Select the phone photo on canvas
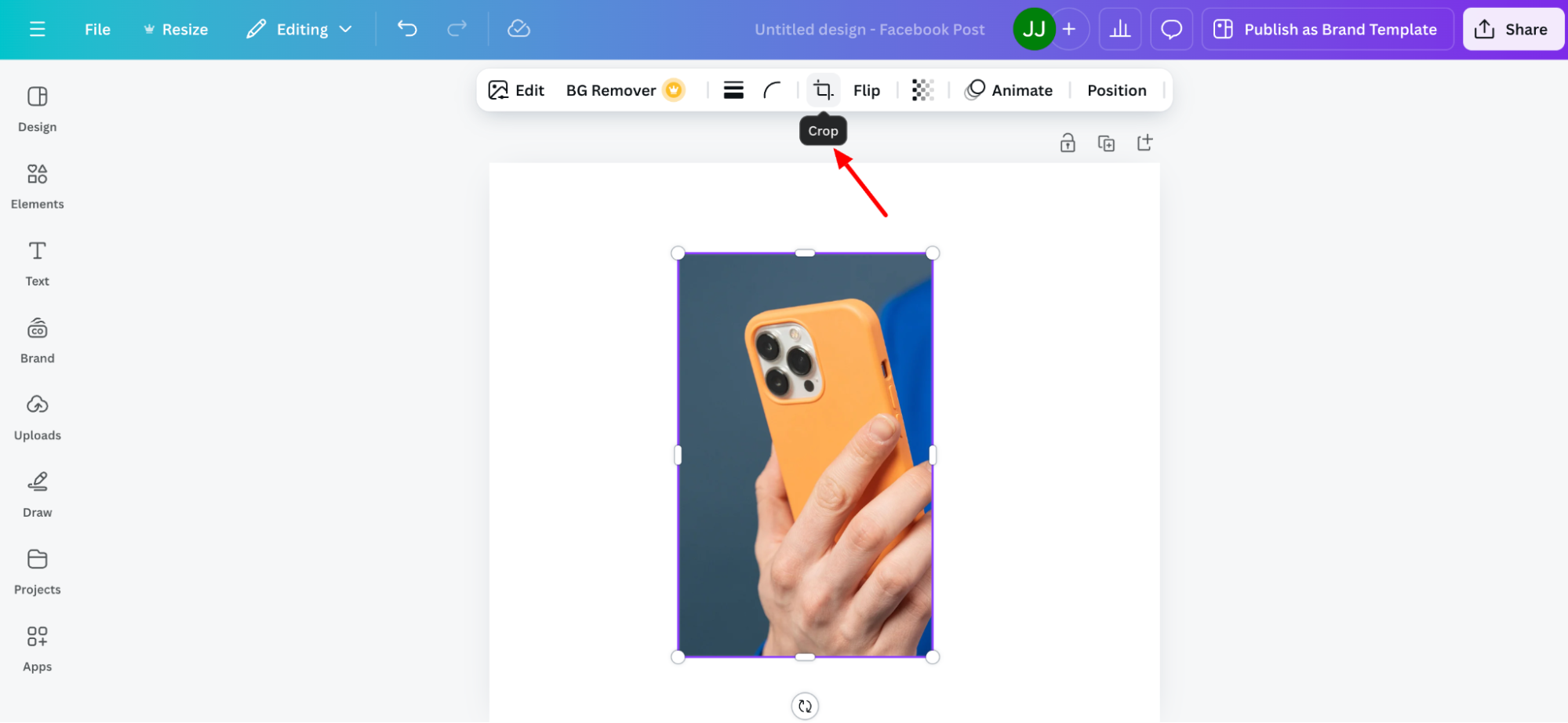Image resolution: width=1568 pixels, height=723 pixels. pyautogui.click(x=805, y=455)
